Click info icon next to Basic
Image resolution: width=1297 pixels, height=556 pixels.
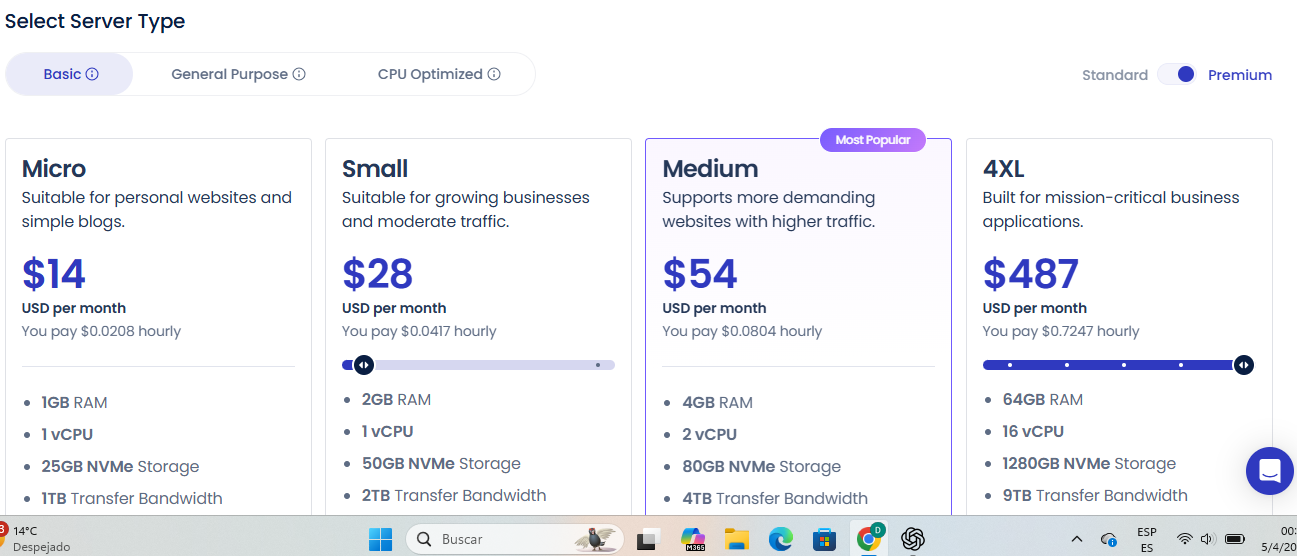click(x=92, y=74)
